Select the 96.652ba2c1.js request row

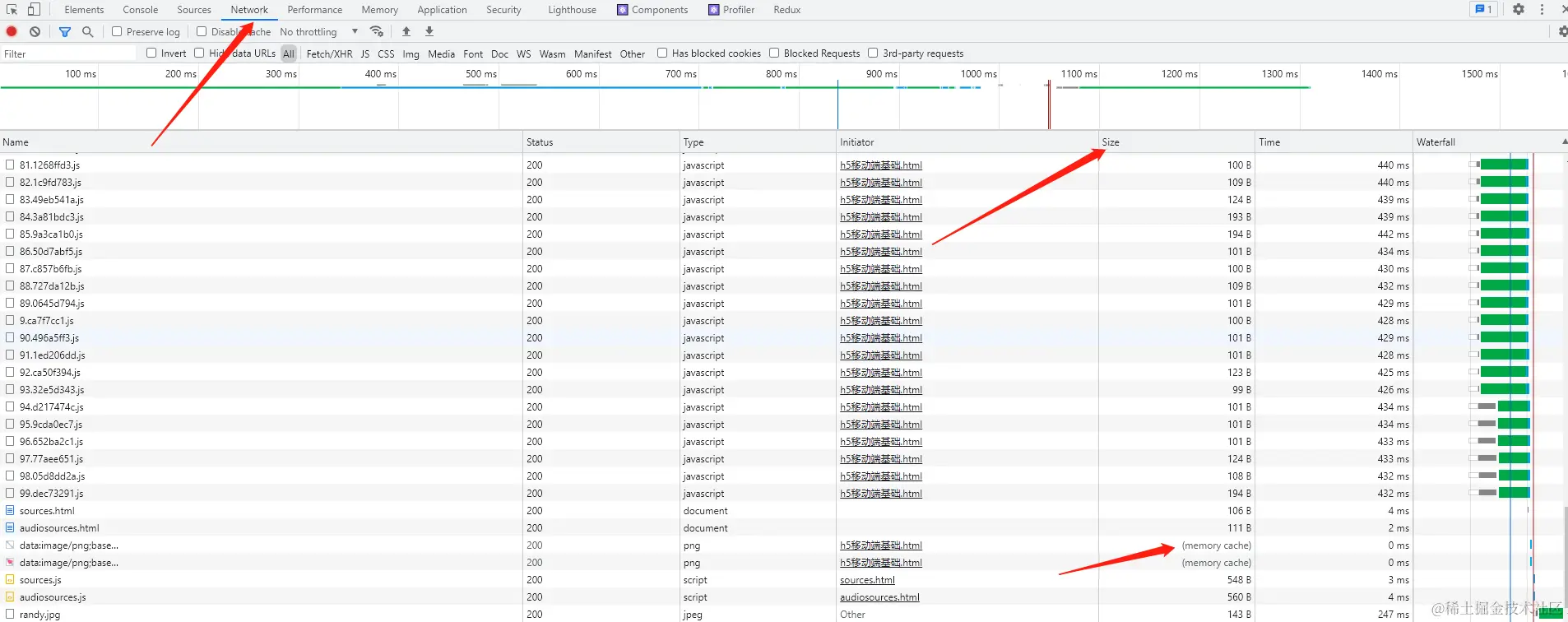pyautogui.click(x=784, y=442)
